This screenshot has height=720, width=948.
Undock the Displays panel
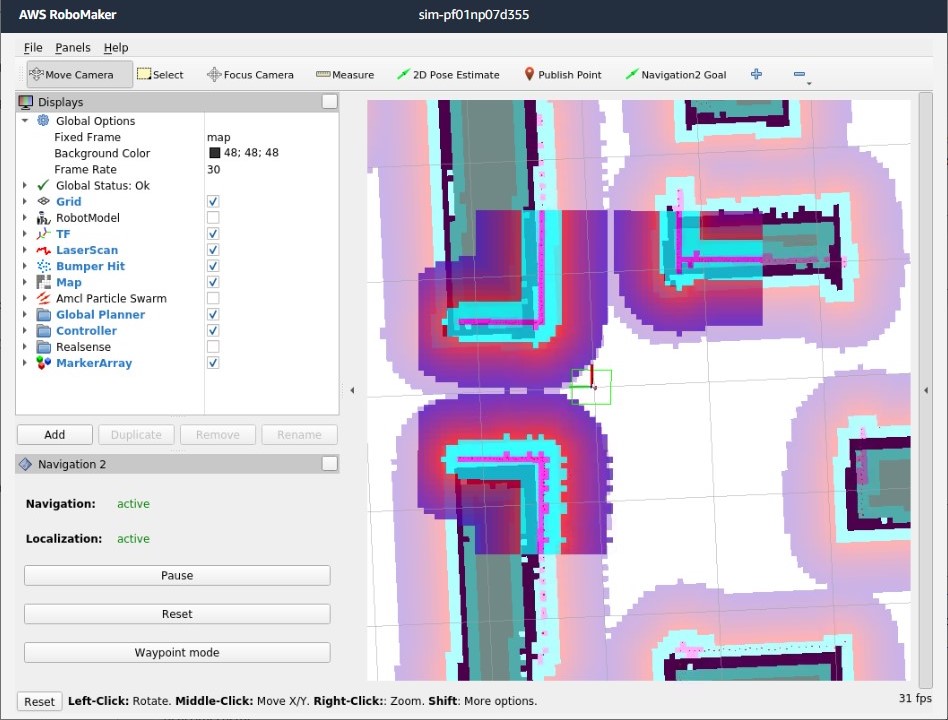point(330,102)
